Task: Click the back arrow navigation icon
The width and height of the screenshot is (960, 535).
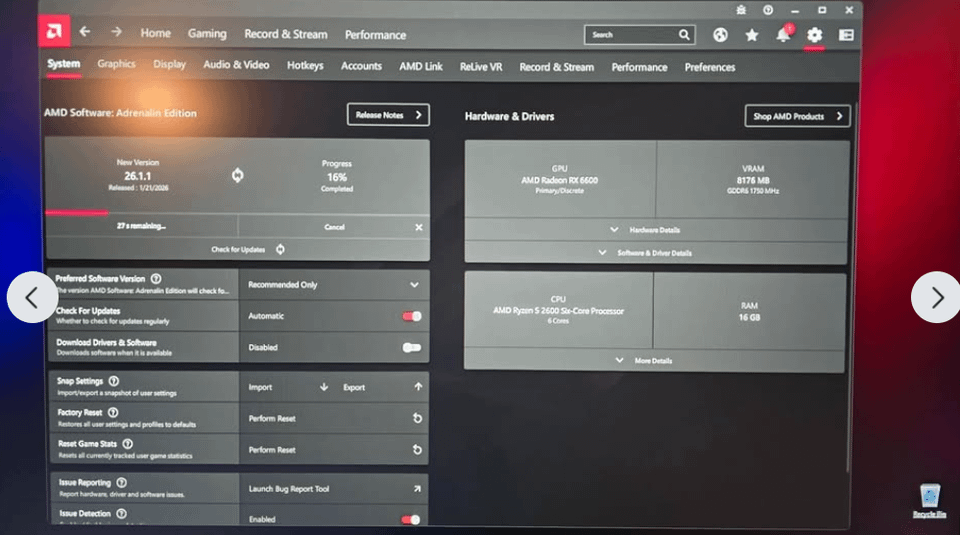Action: (85, 32)
